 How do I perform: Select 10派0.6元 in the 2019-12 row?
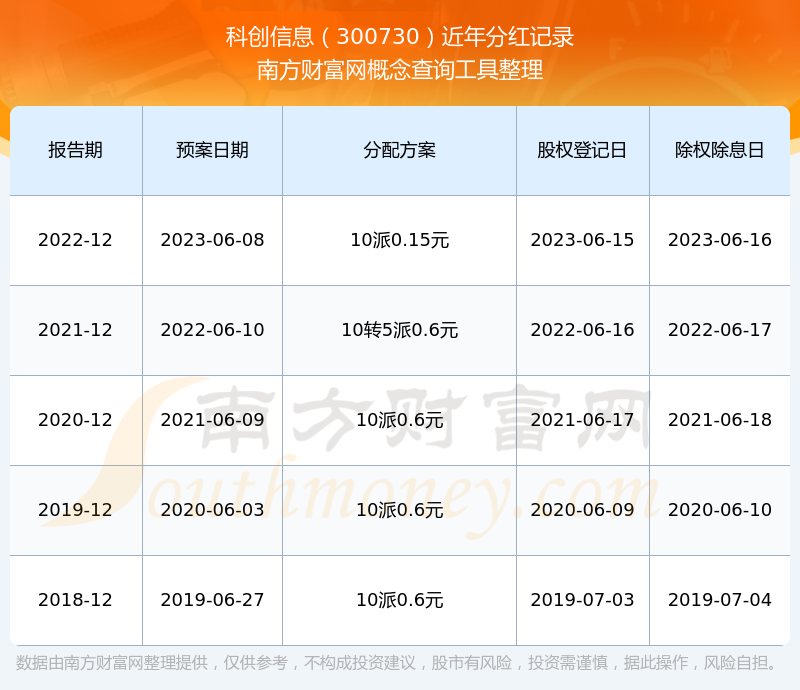[x=399, y=509]
